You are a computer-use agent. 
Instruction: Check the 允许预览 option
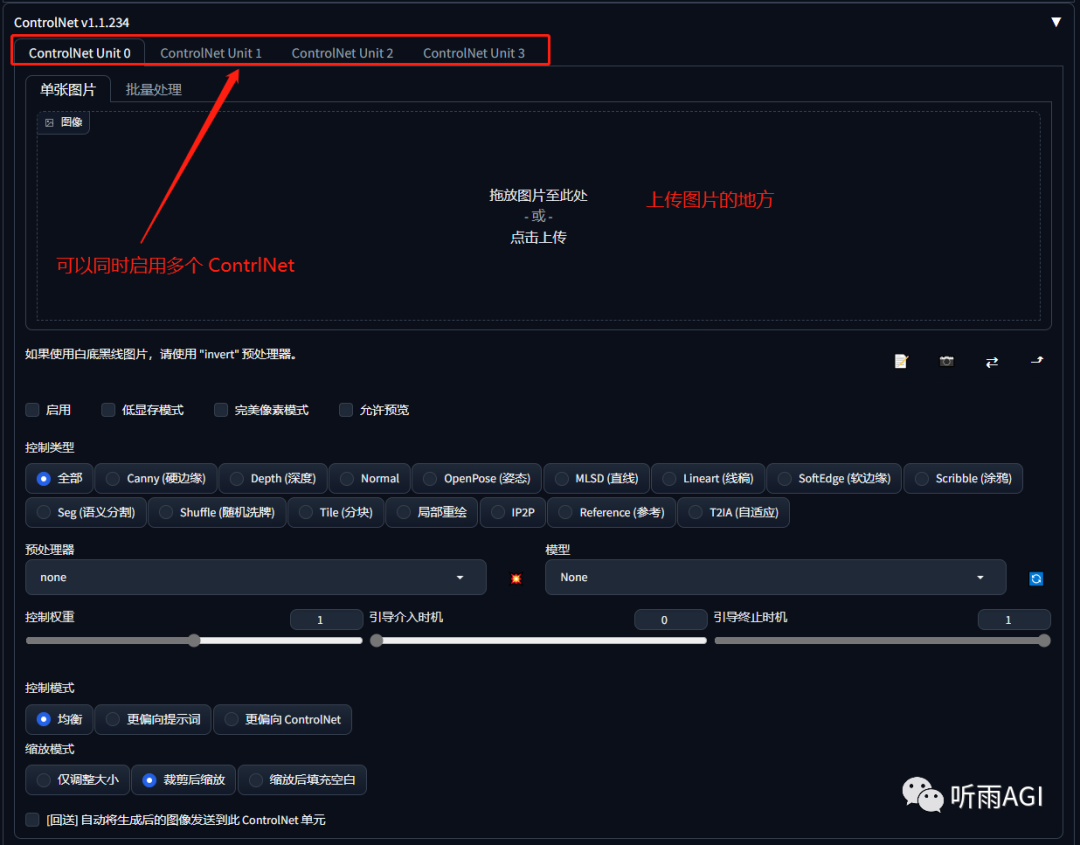(x=345, y=409)
